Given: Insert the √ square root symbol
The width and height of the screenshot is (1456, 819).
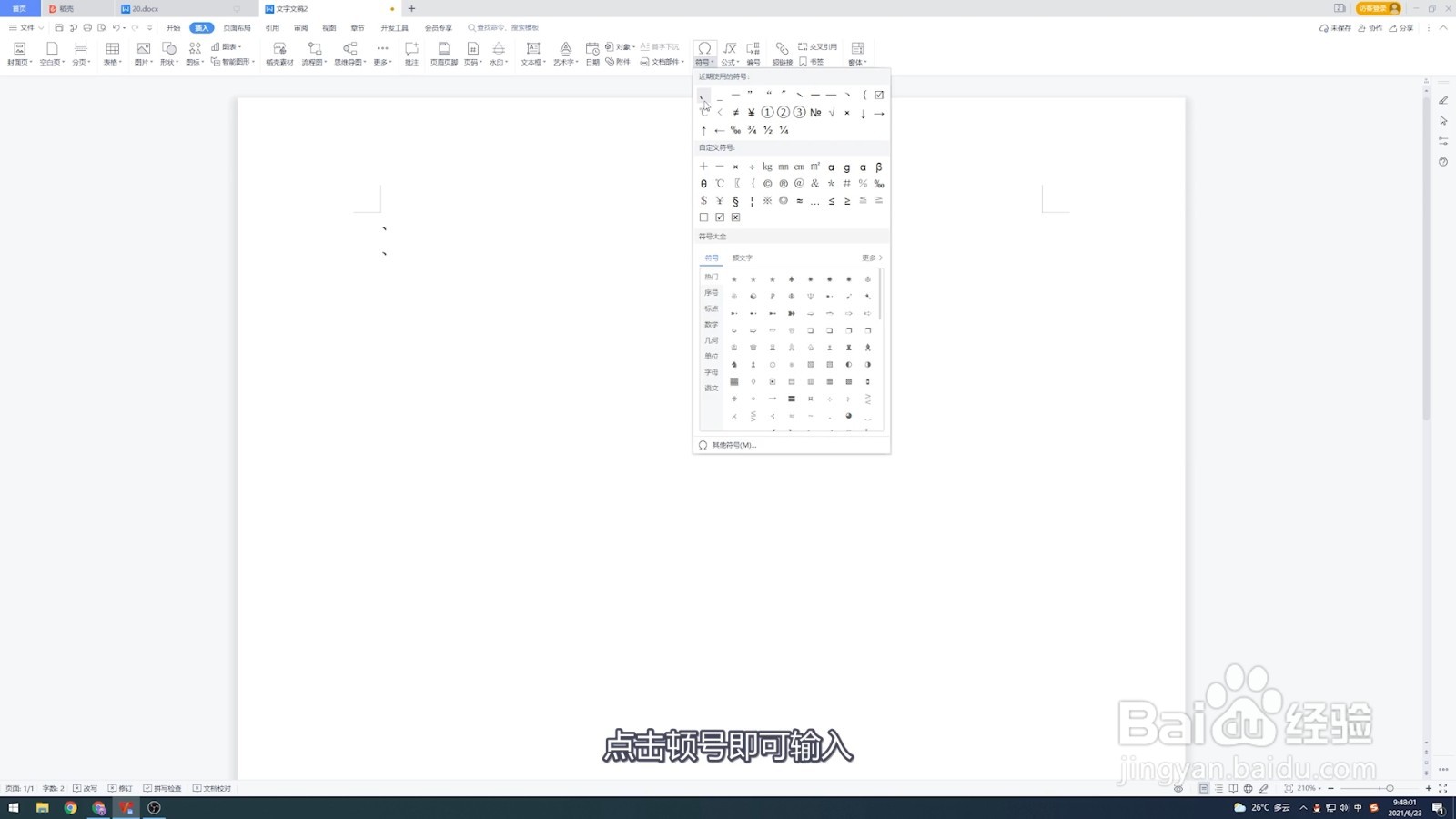Looking at the screenshot, I should pyautogui.click(x=831, y=113).
